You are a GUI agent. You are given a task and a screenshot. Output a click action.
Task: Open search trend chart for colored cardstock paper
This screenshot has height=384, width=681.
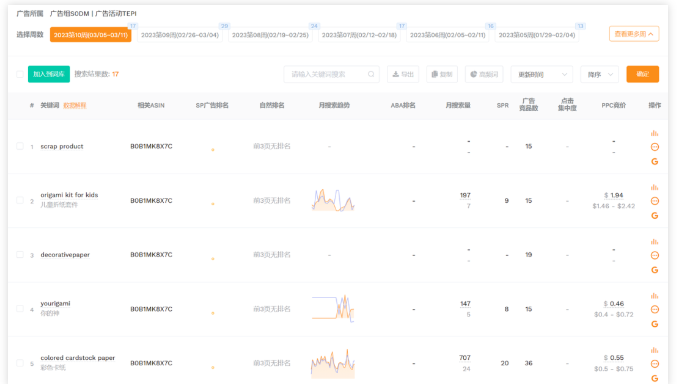[333, 363]
